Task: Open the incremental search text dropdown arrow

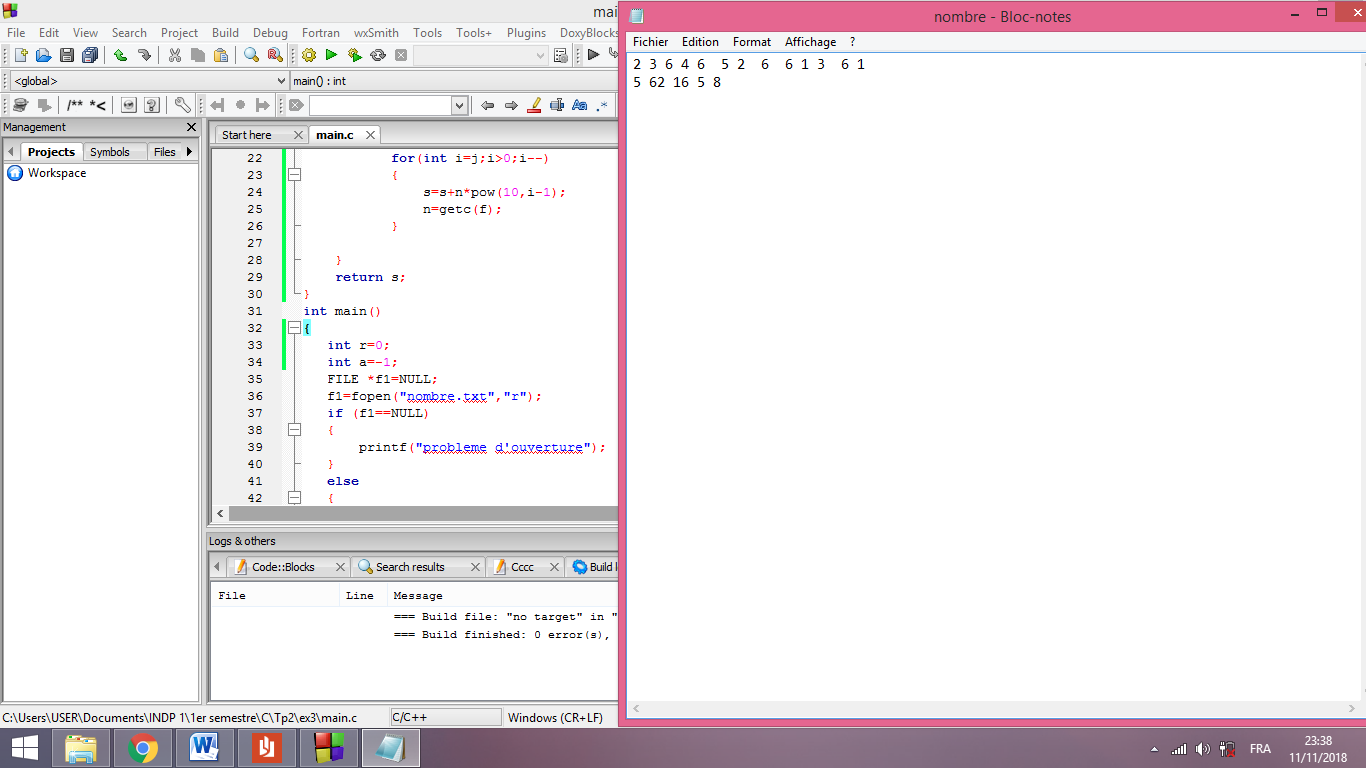Action: 459,105
